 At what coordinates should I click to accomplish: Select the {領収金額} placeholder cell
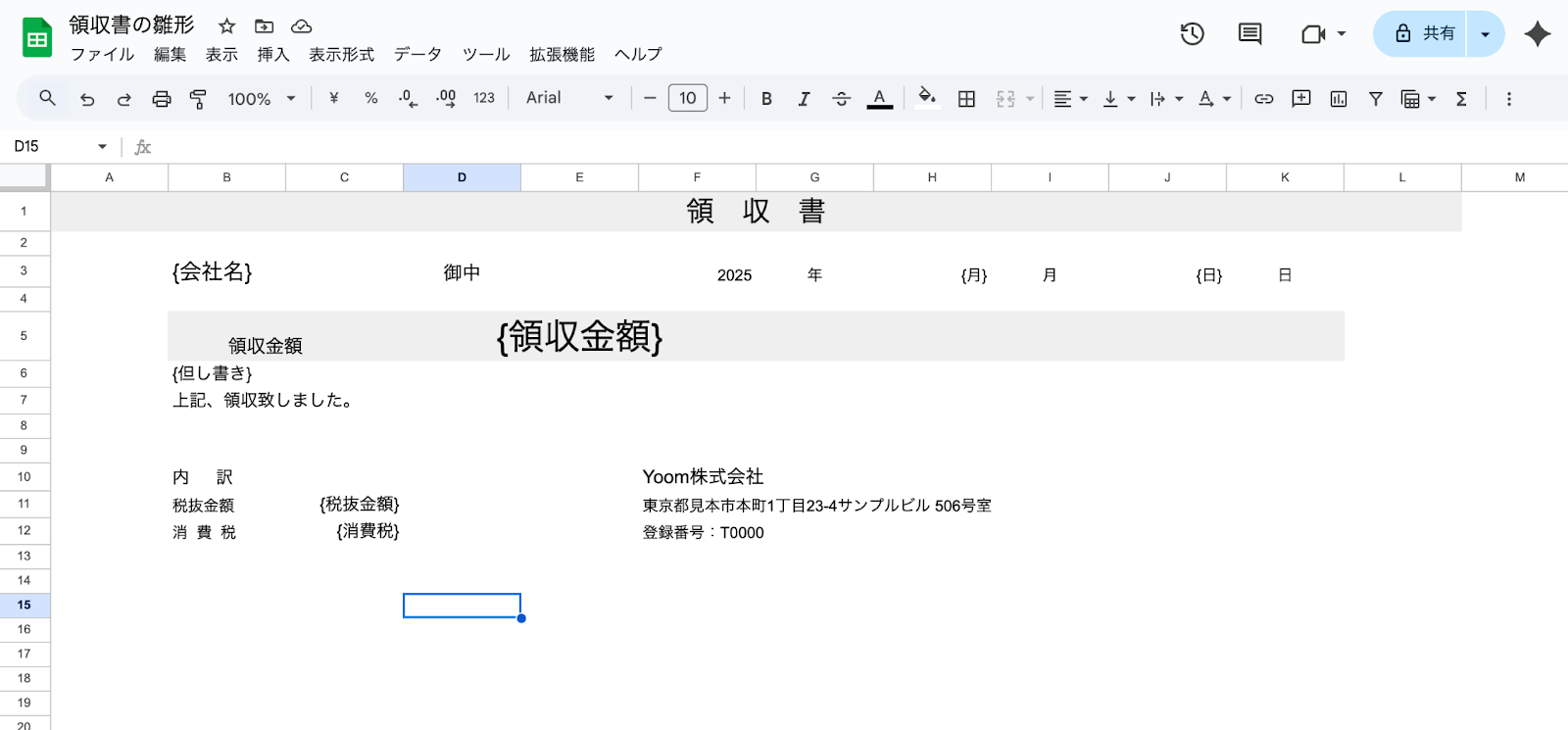(579, 336)
